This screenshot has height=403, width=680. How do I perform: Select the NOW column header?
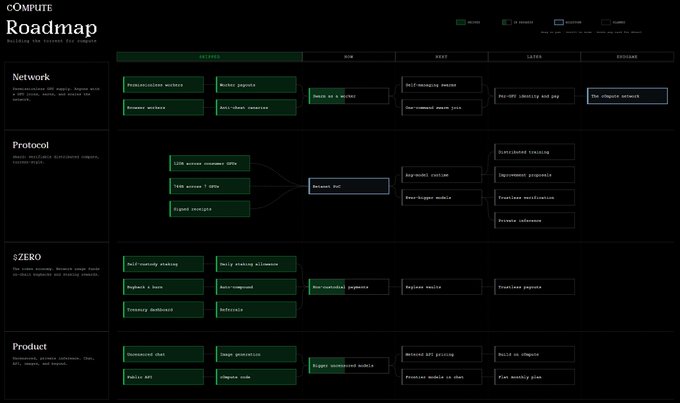tap(349, 57)
